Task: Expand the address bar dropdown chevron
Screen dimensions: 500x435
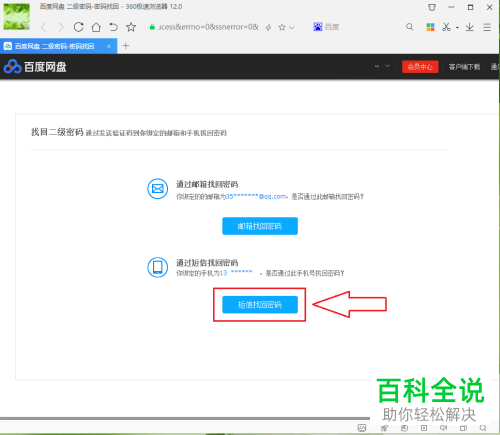Action: coord(292,27)
